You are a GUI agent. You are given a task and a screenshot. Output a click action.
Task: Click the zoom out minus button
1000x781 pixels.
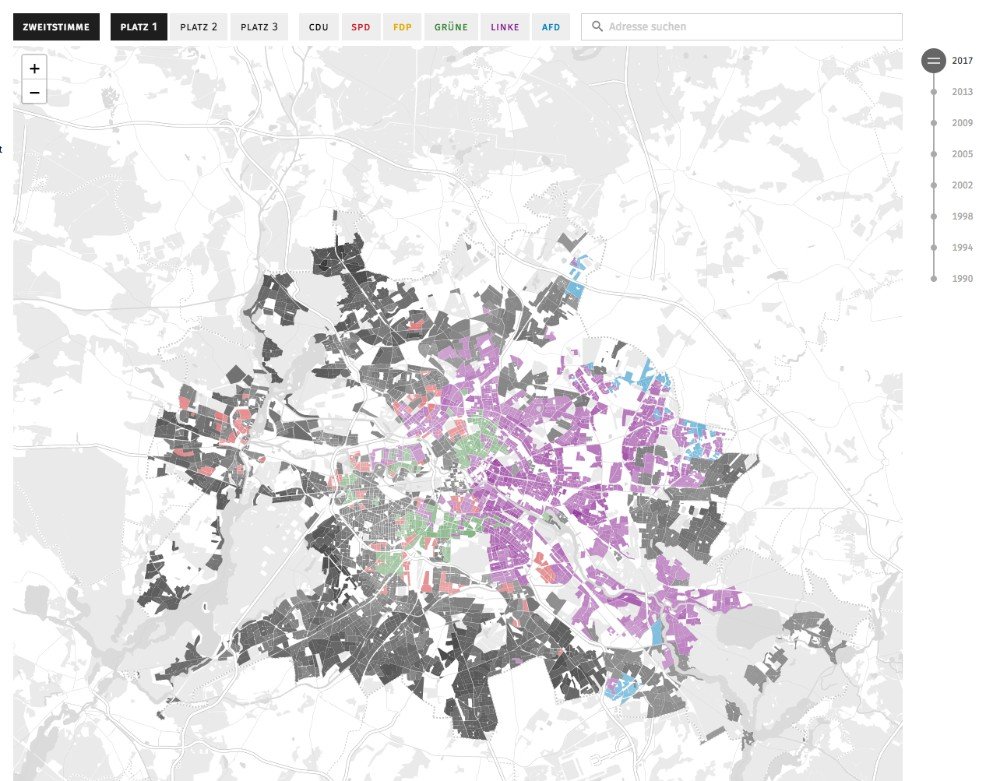[x=34, y=93]
